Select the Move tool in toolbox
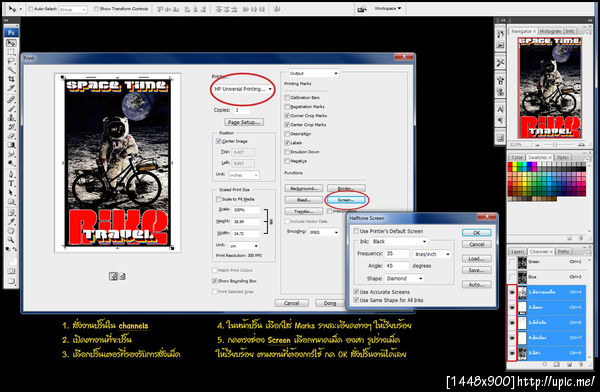 click(x=11, y=43)
